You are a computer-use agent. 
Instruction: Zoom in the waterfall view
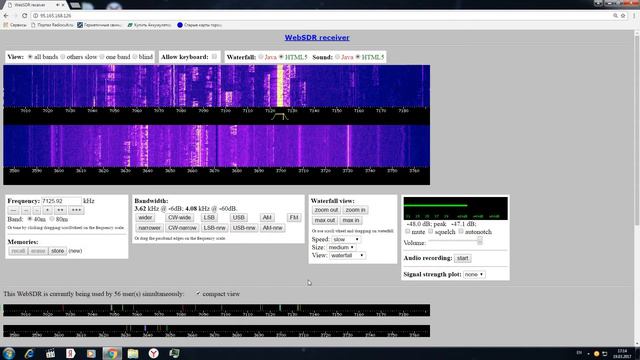[x=355, y=210]
